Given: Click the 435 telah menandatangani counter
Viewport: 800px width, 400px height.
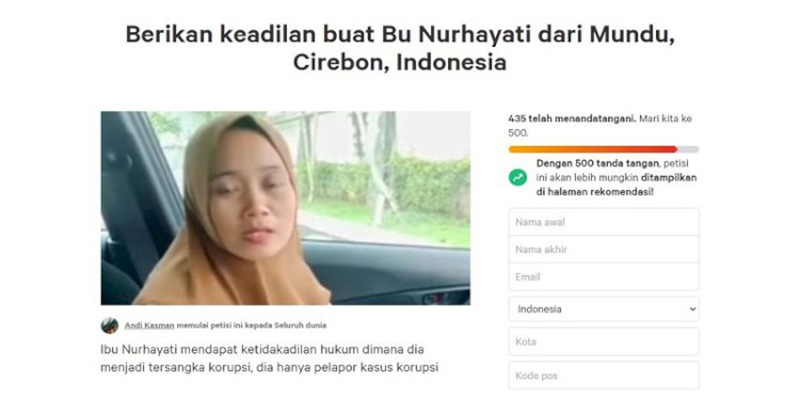Looking at the screenshot, I should [x=572, y=119].
